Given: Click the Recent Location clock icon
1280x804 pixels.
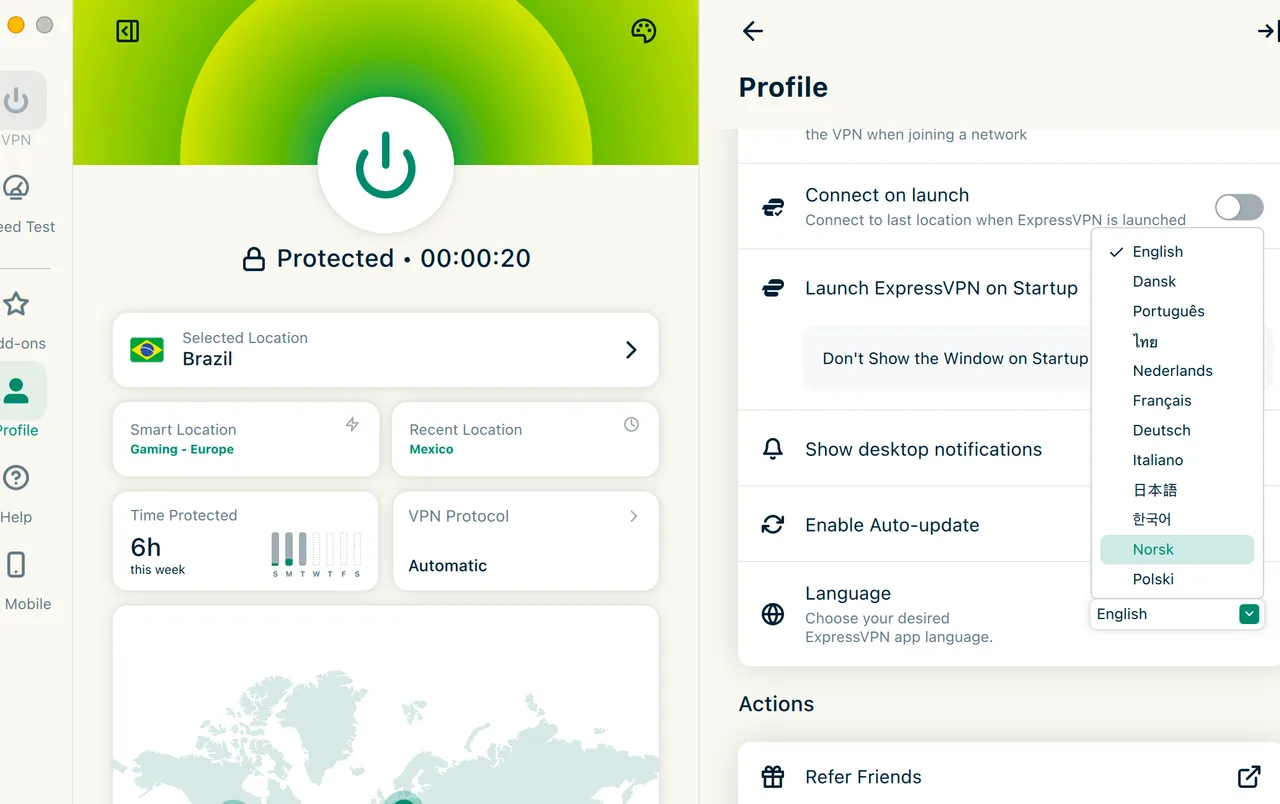Looking at the screenshot, I should (x=631, y=424).
